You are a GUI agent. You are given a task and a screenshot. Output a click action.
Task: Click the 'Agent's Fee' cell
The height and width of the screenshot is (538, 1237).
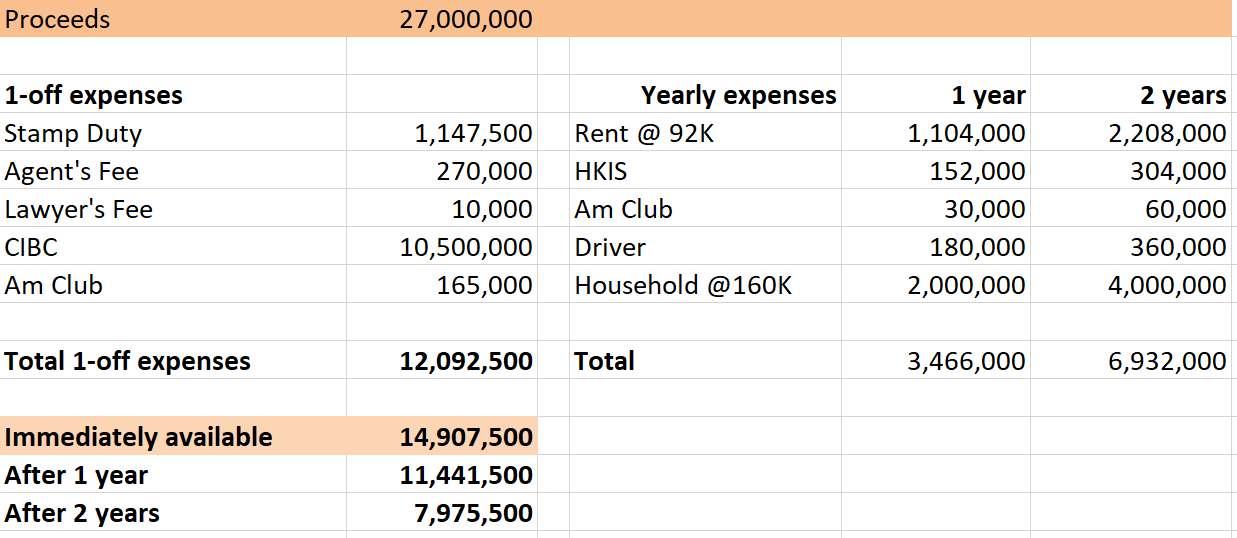(173, 171)
